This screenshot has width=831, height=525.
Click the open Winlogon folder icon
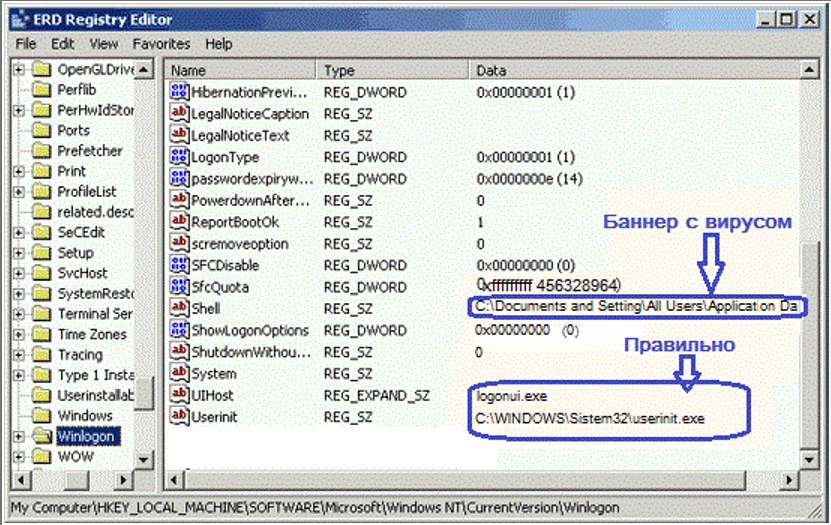(41, 437)
